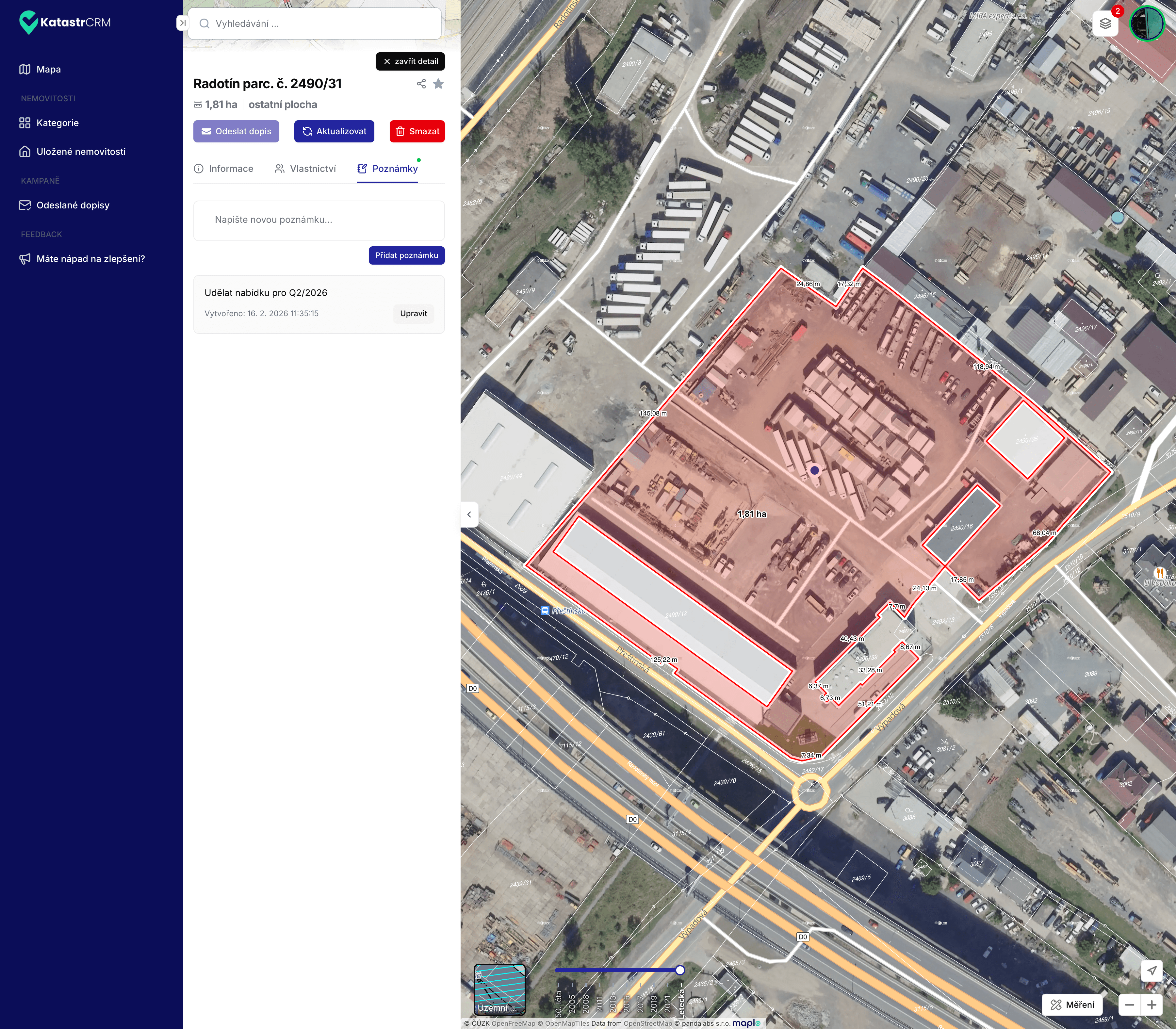Open the Informace tab
The width and height of the screenshot is (1176, 1029).
click(x=223, y=168)
